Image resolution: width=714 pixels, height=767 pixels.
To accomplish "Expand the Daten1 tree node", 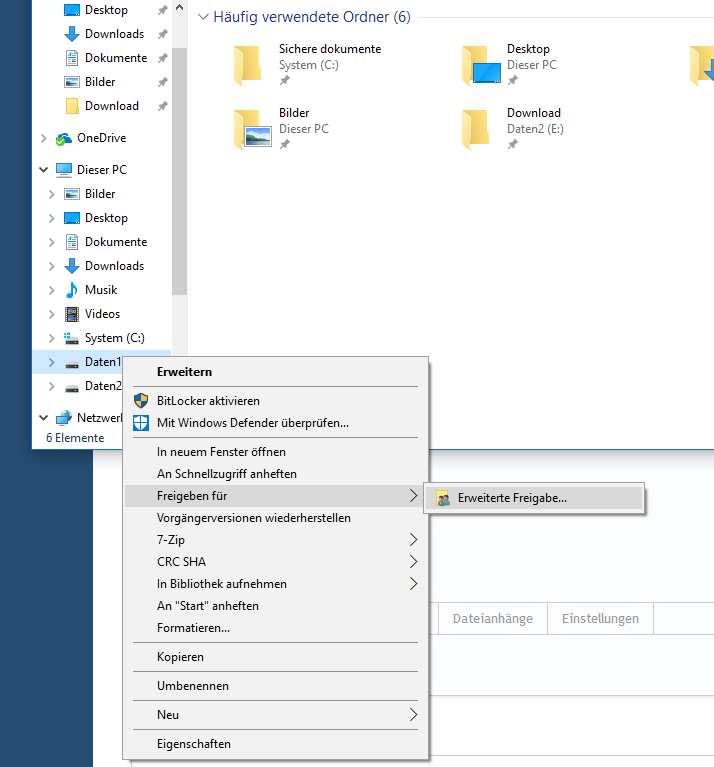I will point(51,362).
